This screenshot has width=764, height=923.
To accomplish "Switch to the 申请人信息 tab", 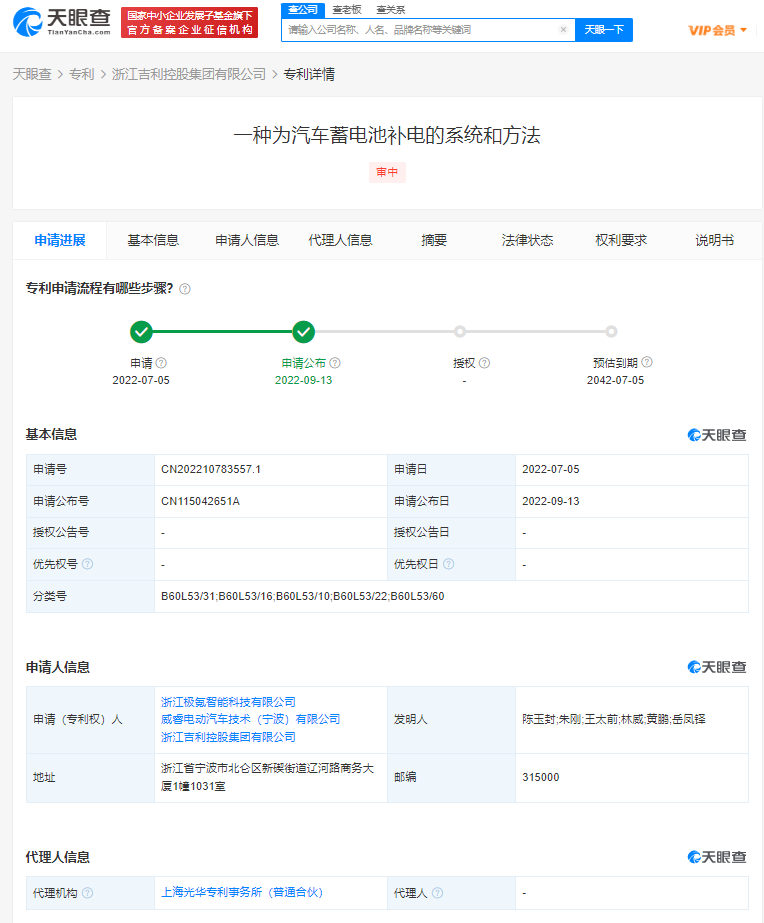I will click(x=247, y=240).
